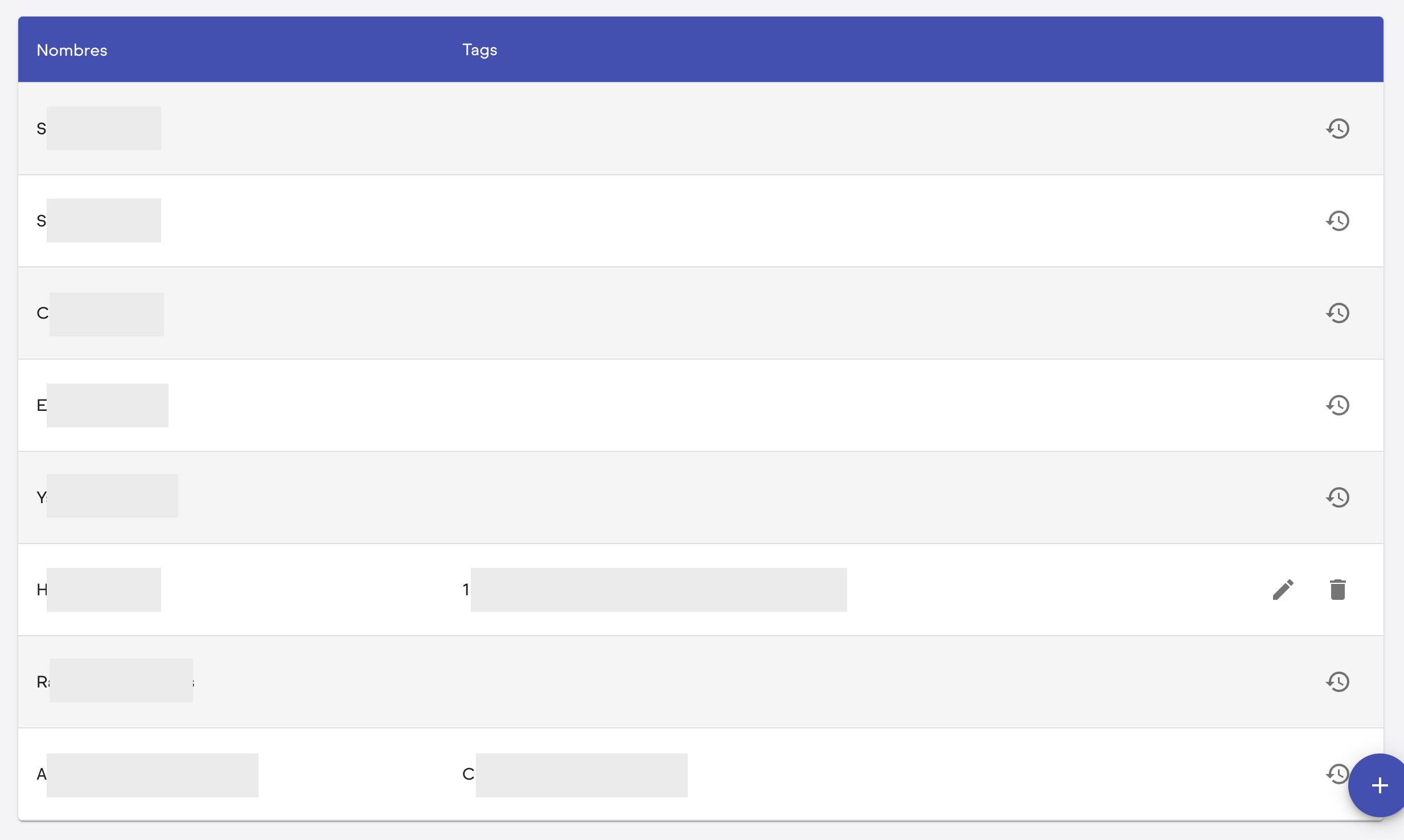Click the name starting with E
The height and width of the screenshot is (840, 1404).
pos(102,405)
